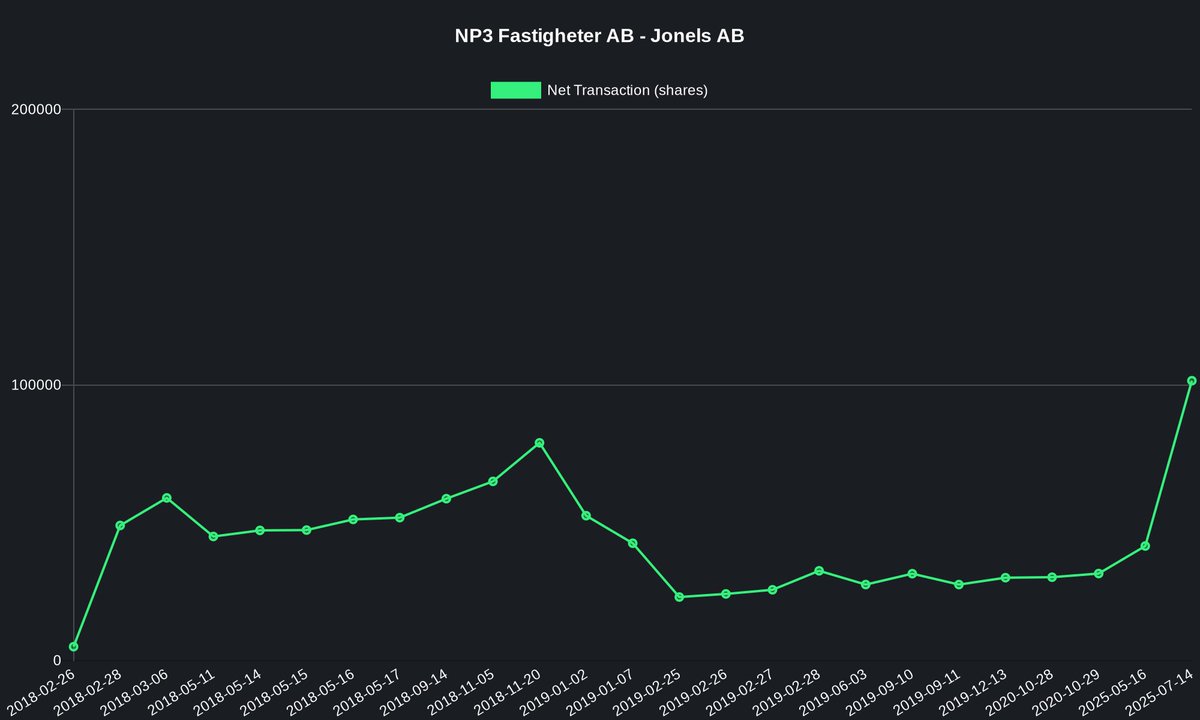The image size is (1200, 720).
Task: Select data point for 2018-09-14
Action: coord(446,499)
